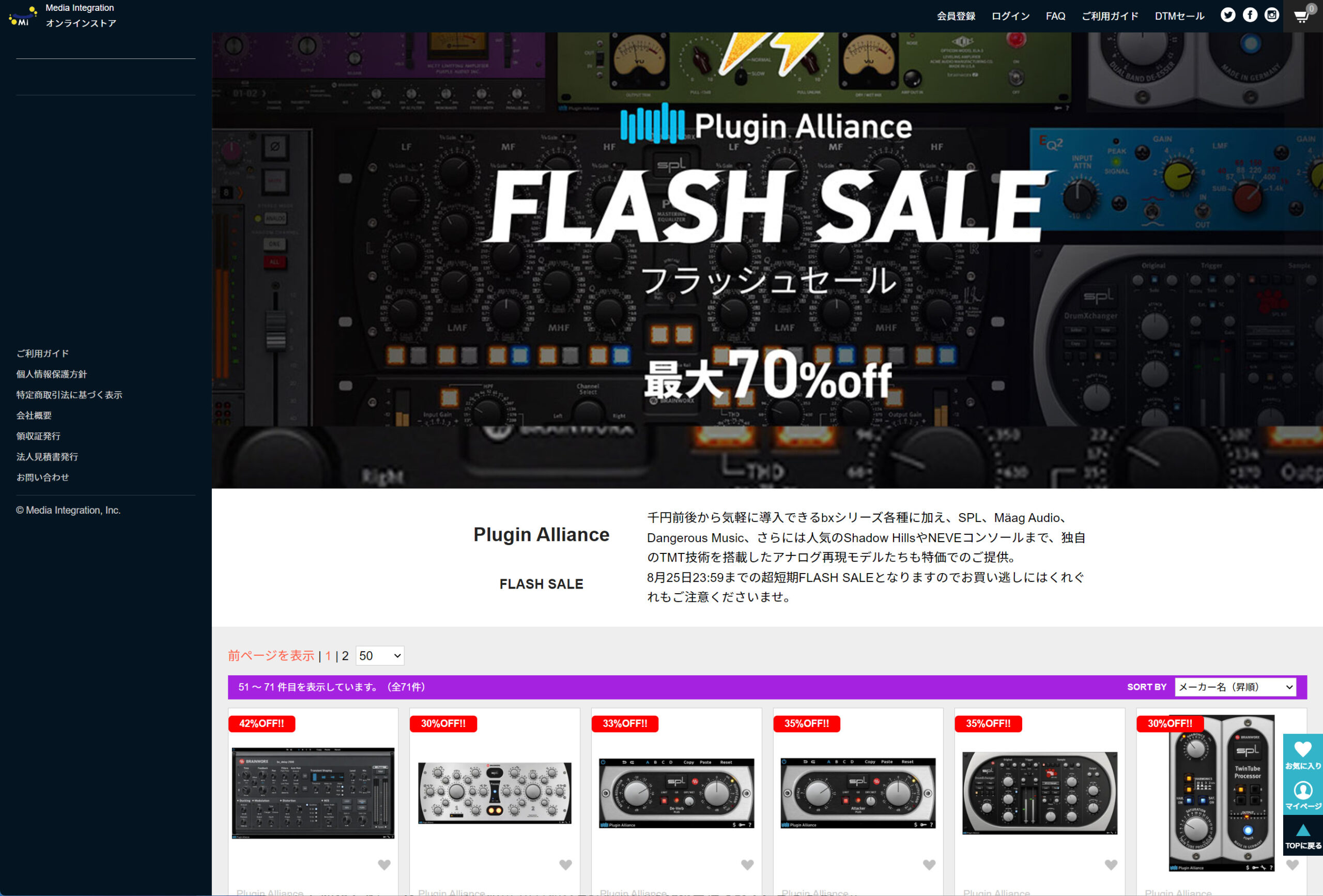Toggle favorite heart on 33%OFF product
The width and height of the screenshot is (1323, 896).
747,864
